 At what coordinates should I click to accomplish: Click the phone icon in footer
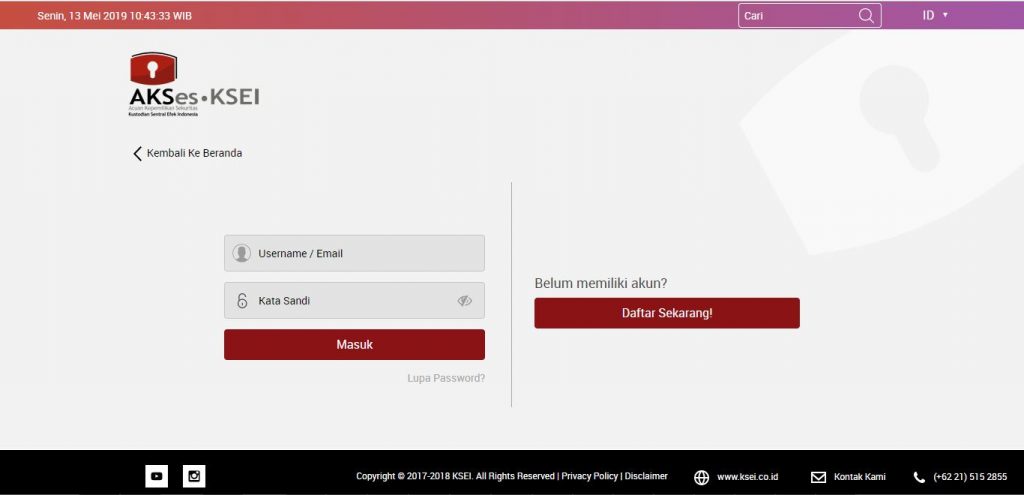tap(919, 477)
